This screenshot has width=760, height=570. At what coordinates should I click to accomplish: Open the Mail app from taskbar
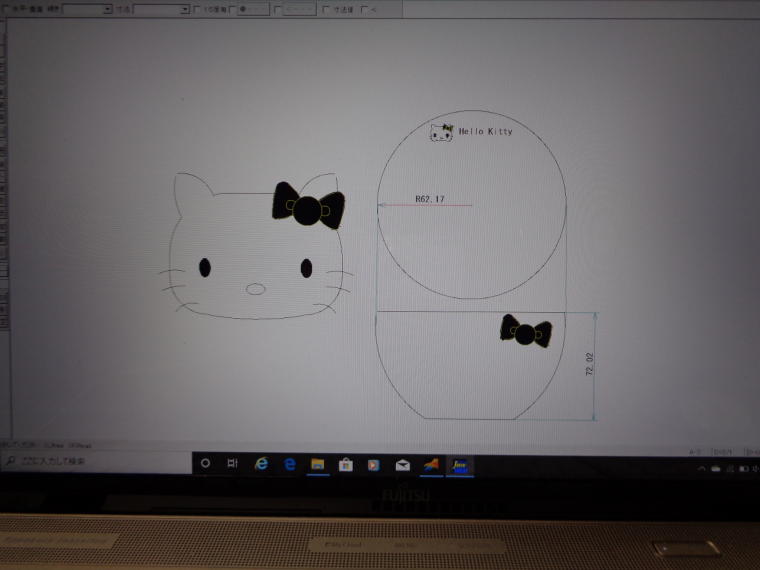(x=403, y=465)
